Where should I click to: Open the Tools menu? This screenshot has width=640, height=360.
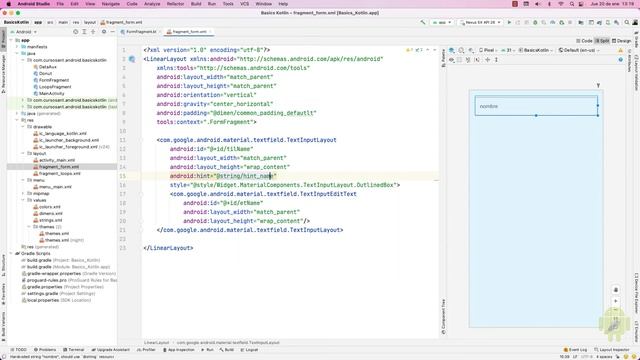(228, 4)
